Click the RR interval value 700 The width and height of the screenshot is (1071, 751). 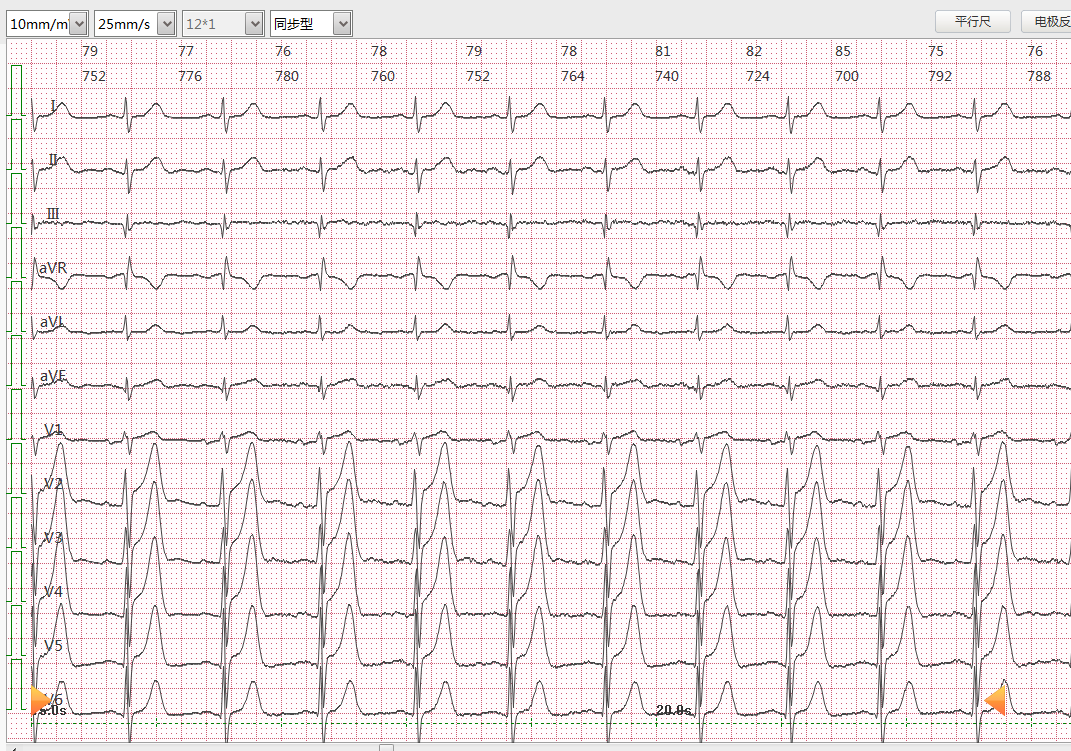pyautogui.click(x=847, y=76)
